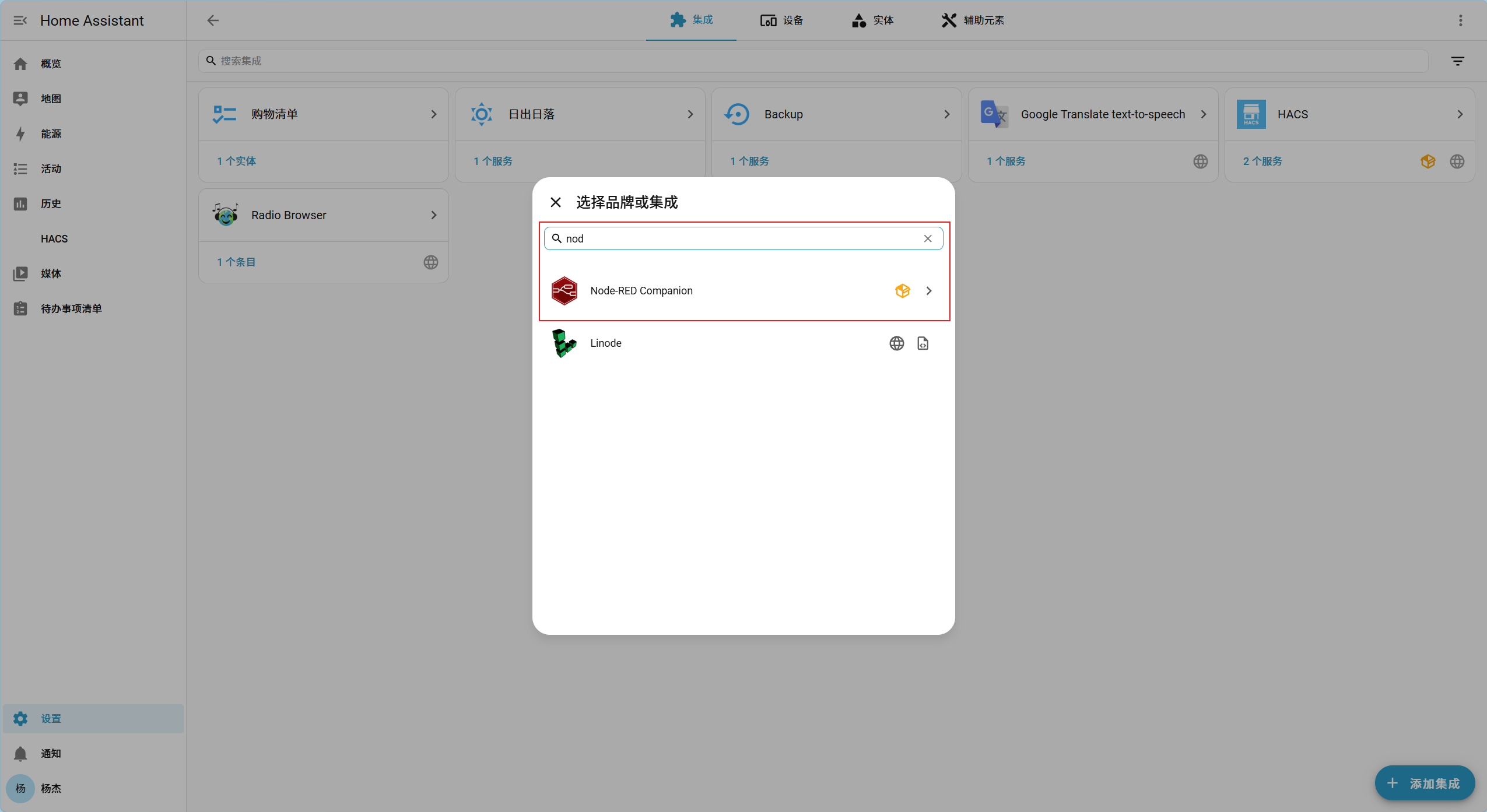Screen dimensions: 1487x812
Task: Expand Google Translate text-to-speech chevron
Action: [1203, 114]
